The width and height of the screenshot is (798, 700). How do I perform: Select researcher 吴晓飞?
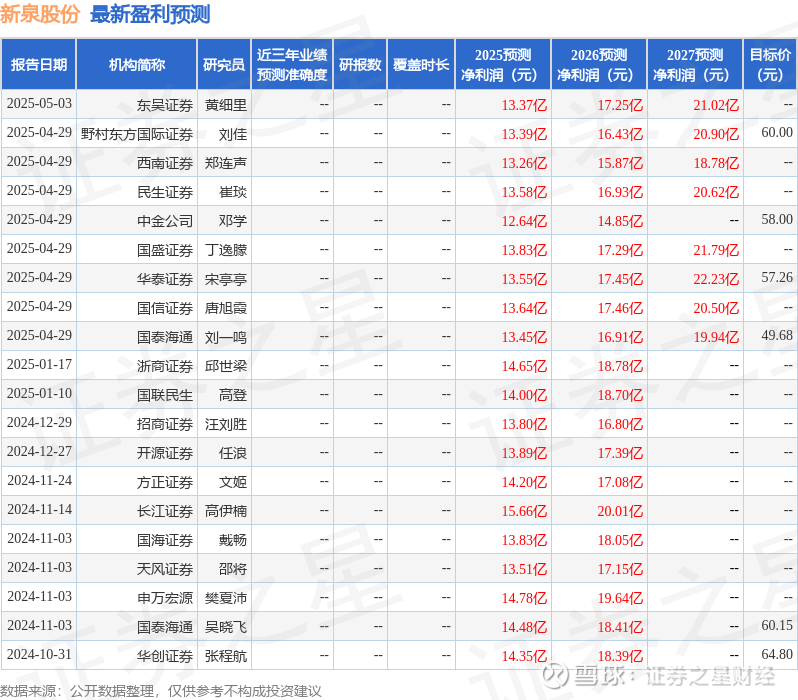[225, 627]
